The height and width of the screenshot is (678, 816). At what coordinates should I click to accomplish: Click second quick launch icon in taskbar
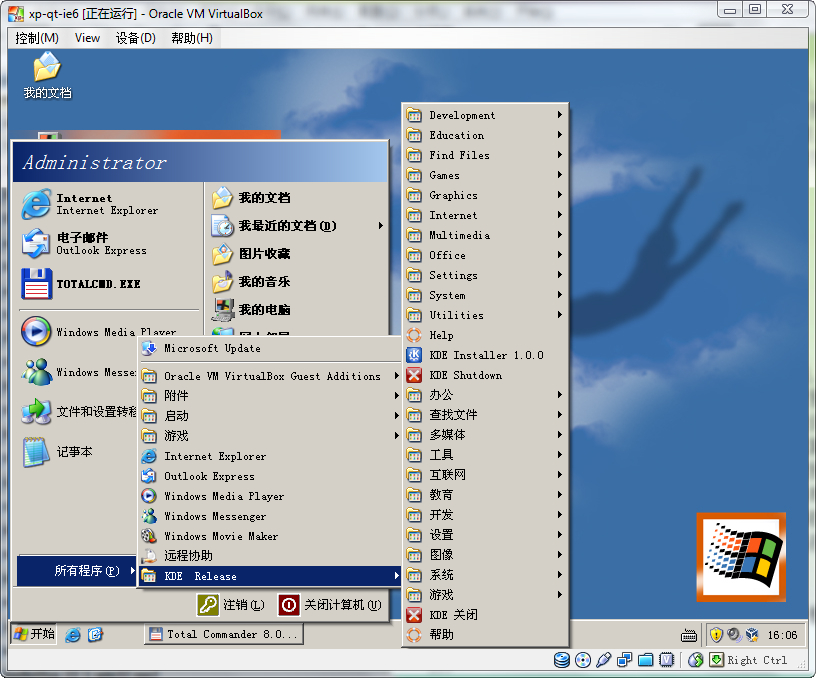point(95,634)
